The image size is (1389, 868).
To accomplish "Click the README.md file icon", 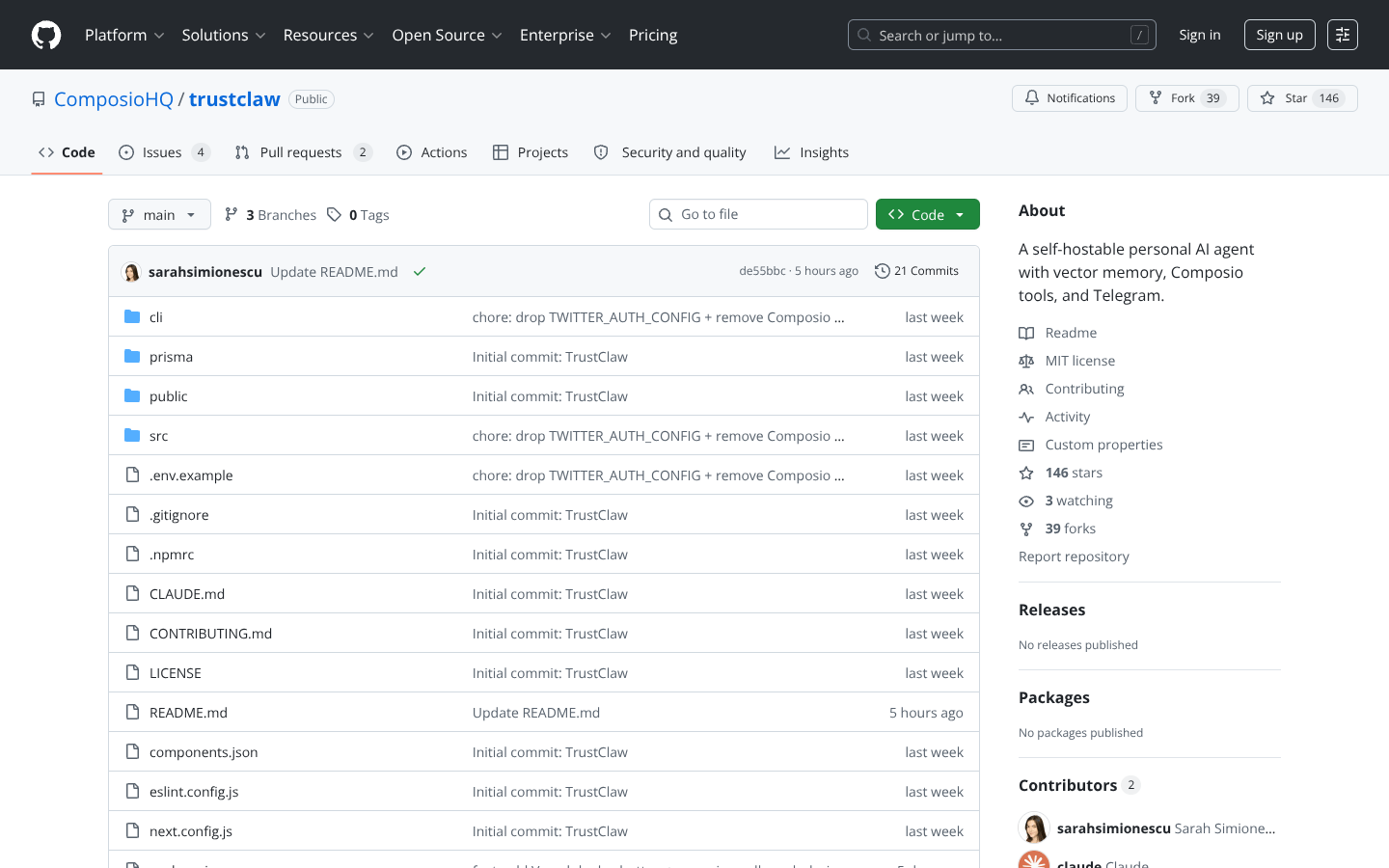I will click(x=132, y=712).
